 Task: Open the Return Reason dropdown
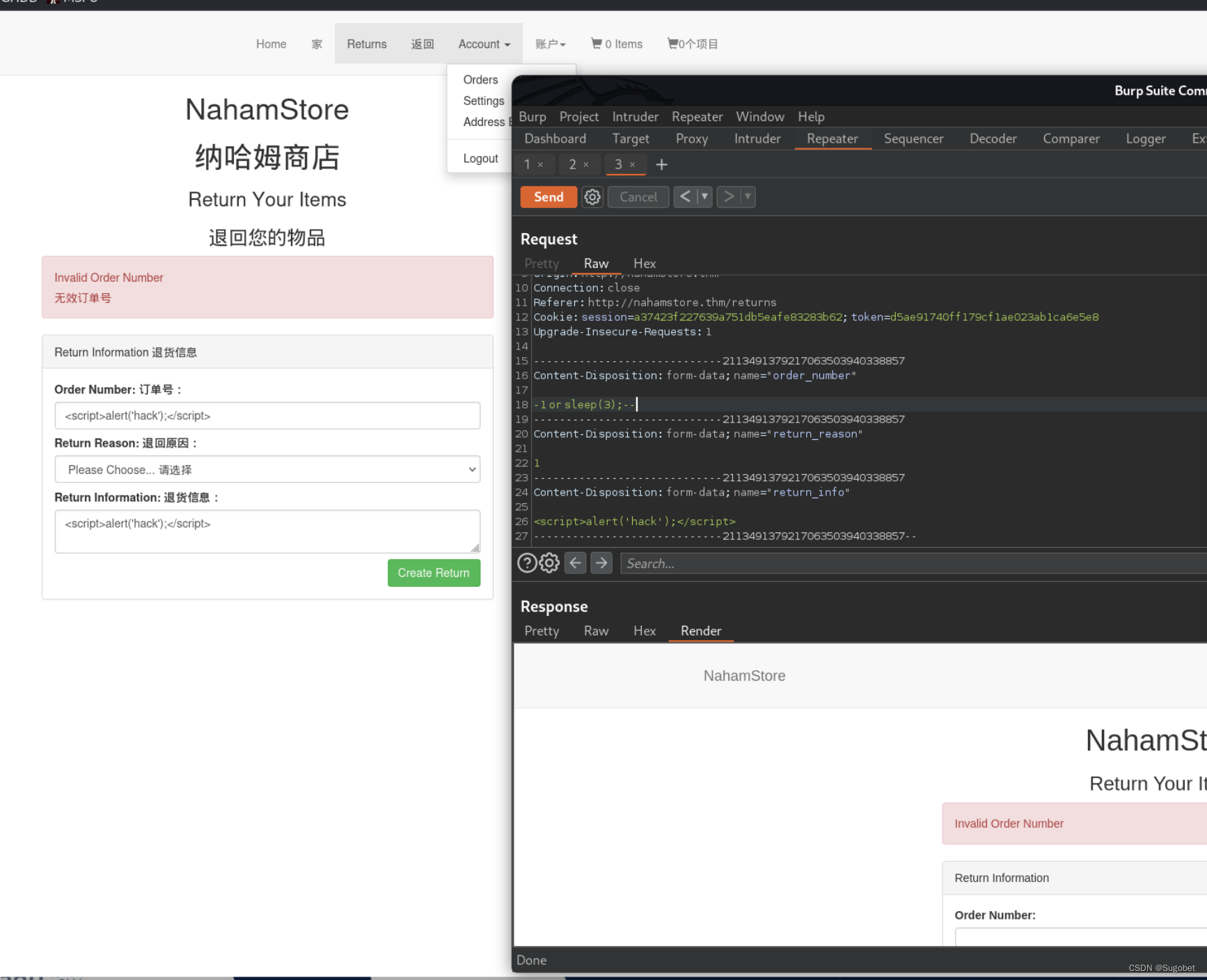click(x=267, y=470)
